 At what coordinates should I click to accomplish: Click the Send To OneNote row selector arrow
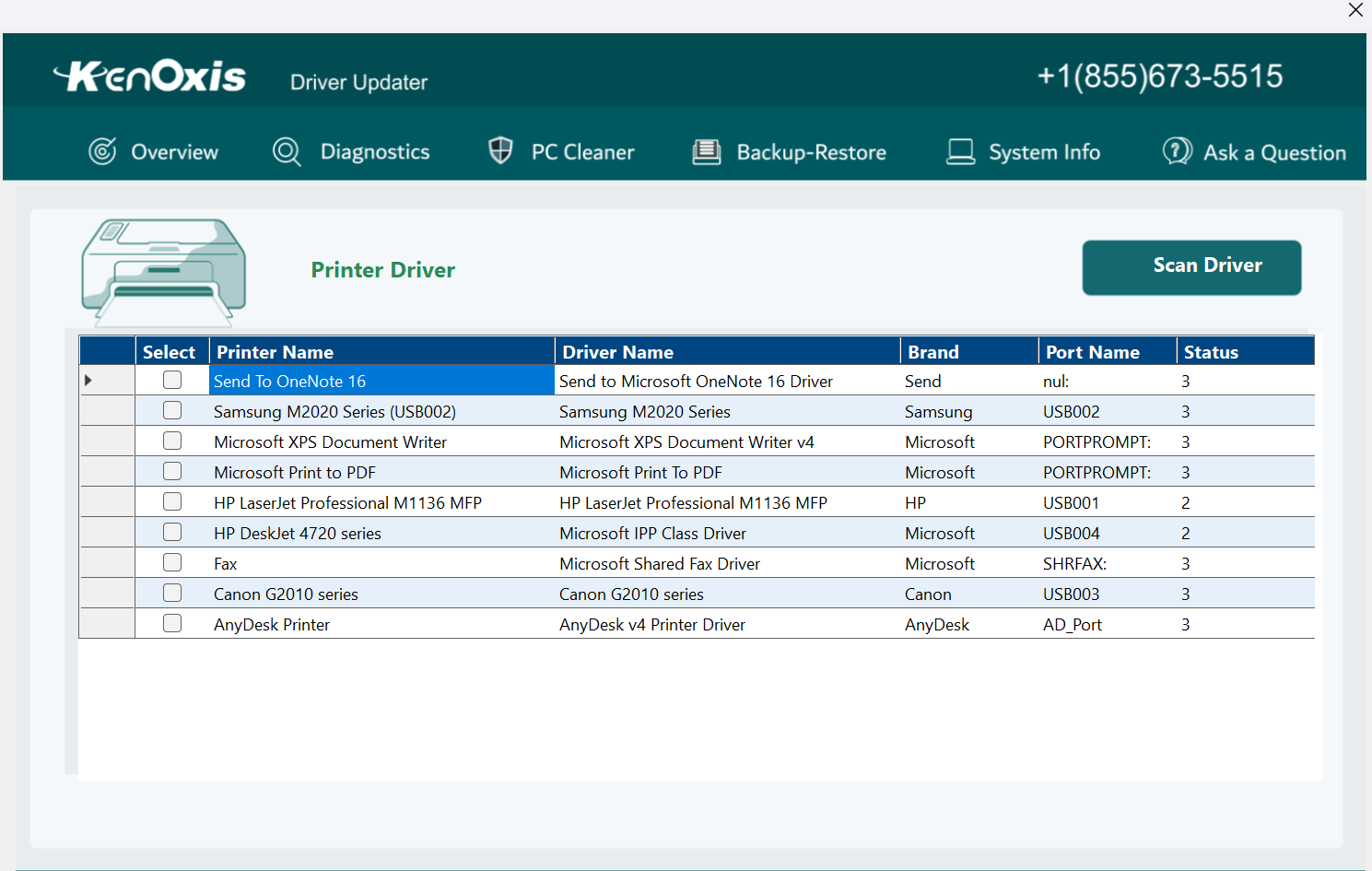[x=89, y=380]
